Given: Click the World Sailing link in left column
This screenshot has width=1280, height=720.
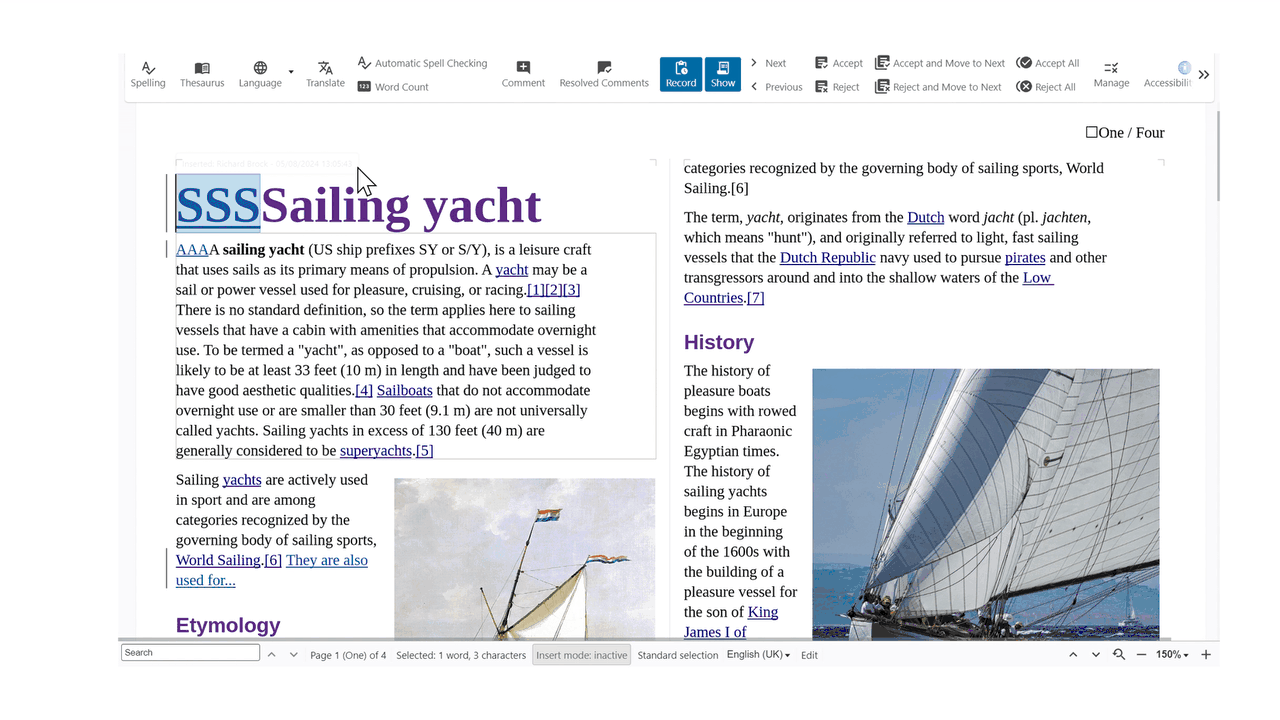Looking at the screenshot, I should [218, 560].
